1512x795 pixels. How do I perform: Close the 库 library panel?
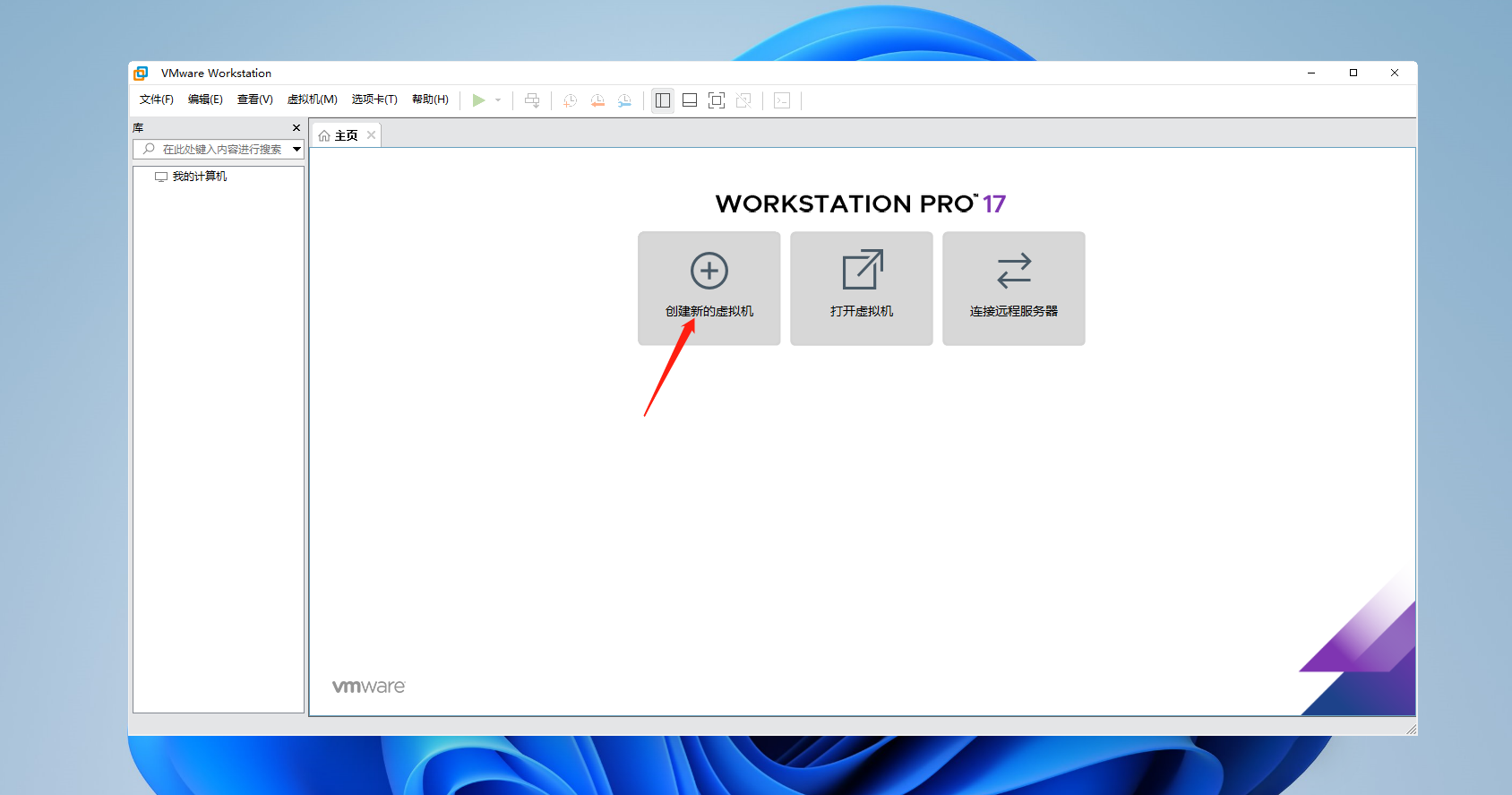(296, 128)
